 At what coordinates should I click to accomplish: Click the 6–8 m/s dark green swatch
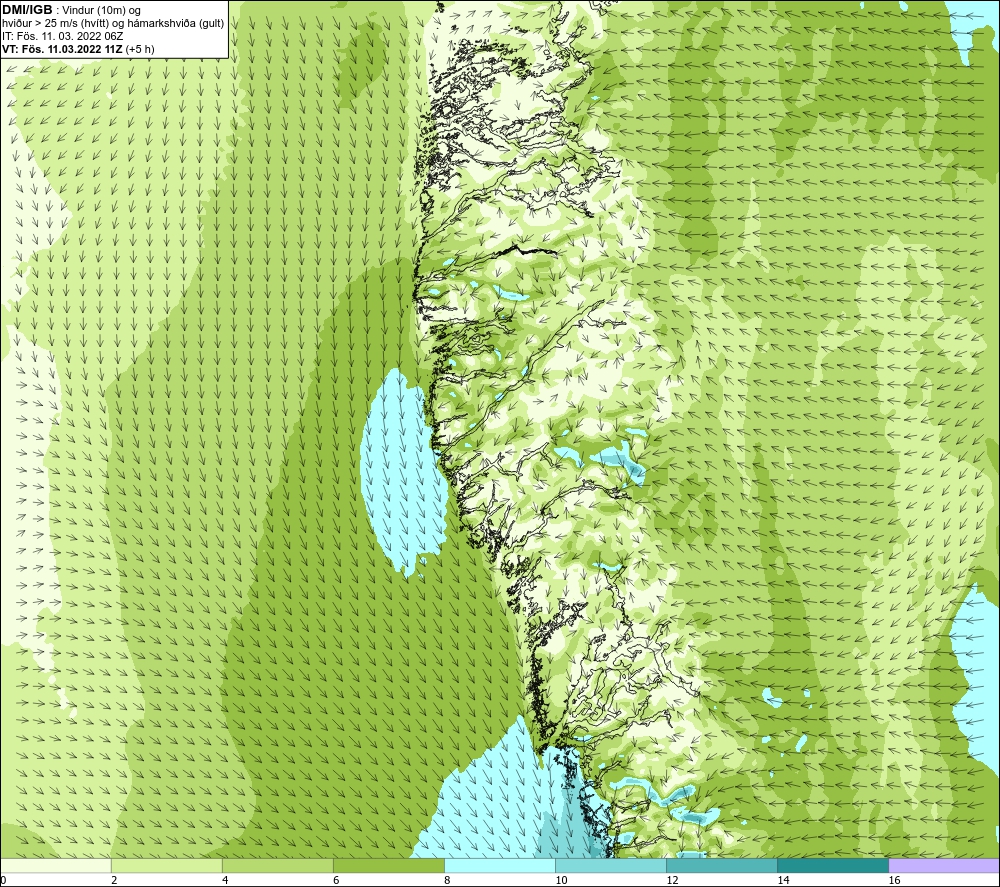click(x=388, y=865)
